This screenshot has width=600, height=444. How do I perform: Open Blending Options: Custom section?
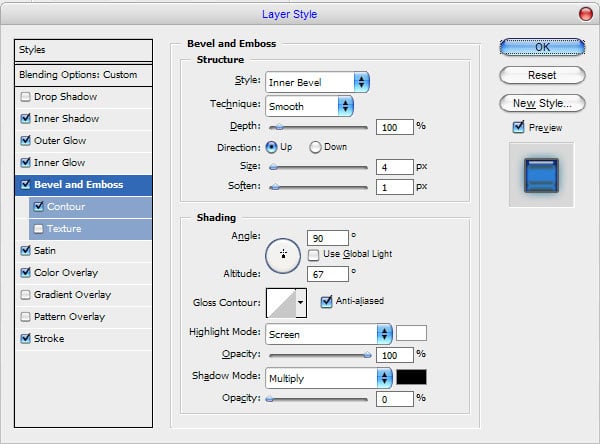78,75
